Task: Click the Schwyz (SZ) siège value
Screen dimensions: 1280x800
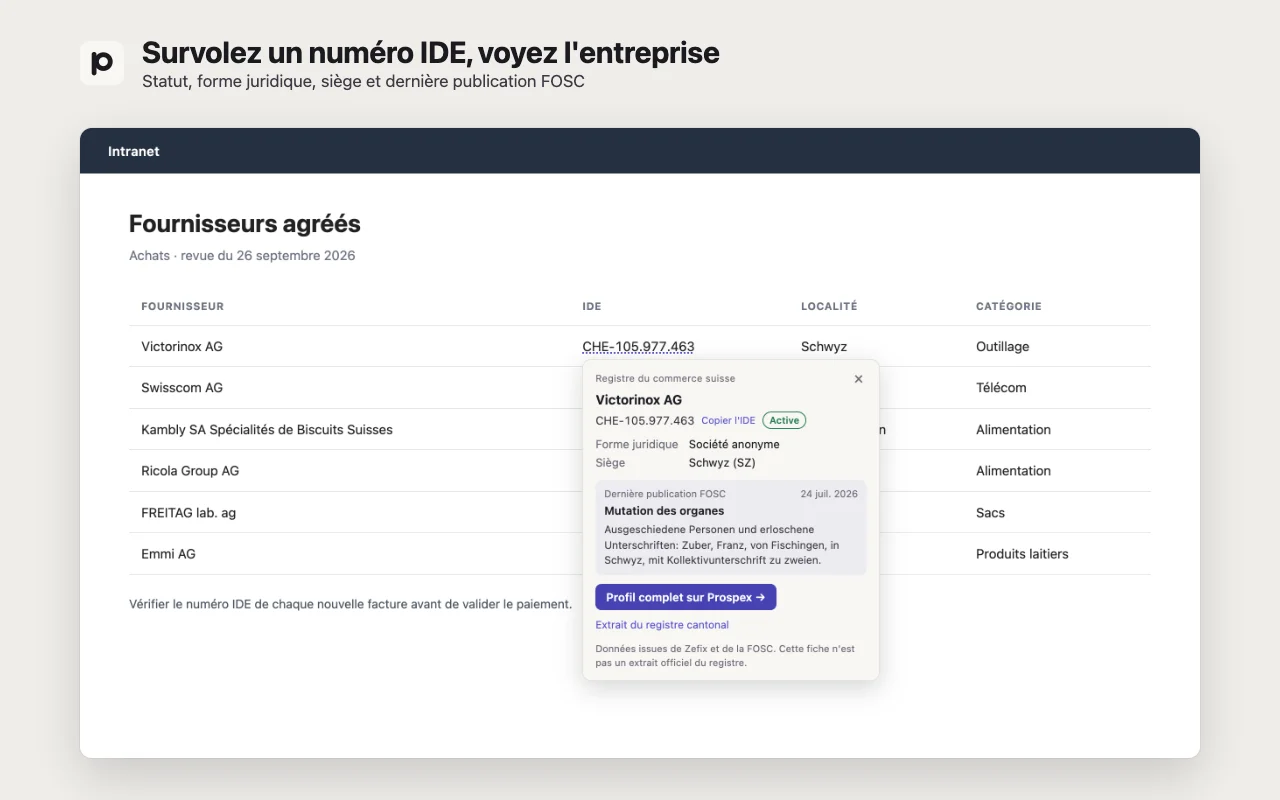Action: click(722, 463)
